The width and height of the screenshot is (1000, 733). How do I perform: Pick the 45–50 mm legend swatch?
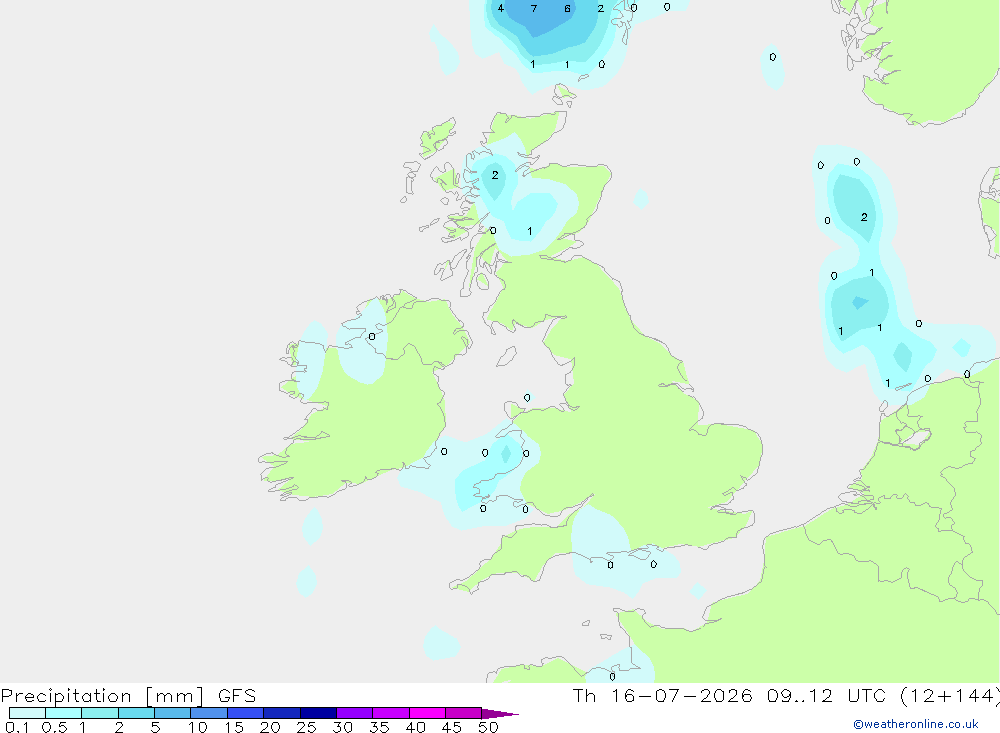[464, 713]
